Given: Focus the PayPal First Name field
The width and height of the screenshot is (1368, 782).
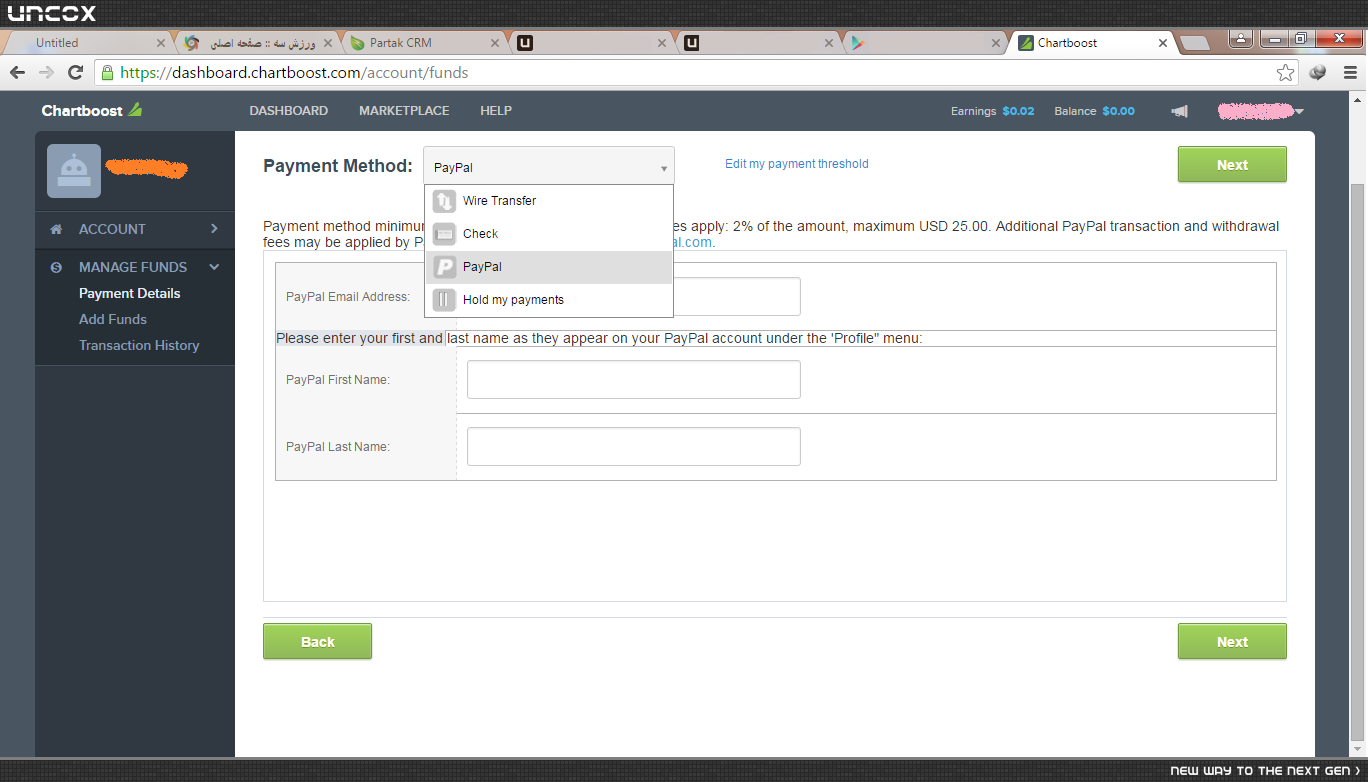Looking at the screenshot, I should pos(634,380).
